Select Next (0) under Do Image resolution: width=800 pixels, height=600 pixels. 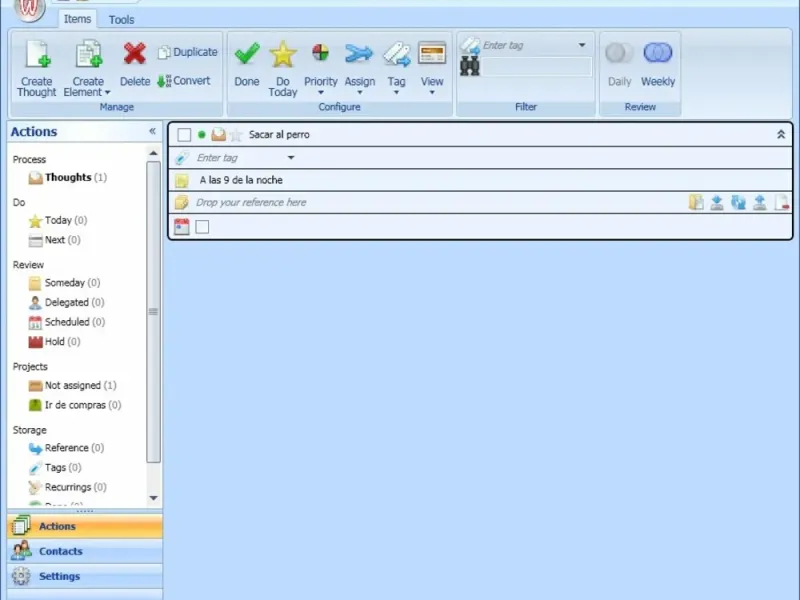(55, 240)
